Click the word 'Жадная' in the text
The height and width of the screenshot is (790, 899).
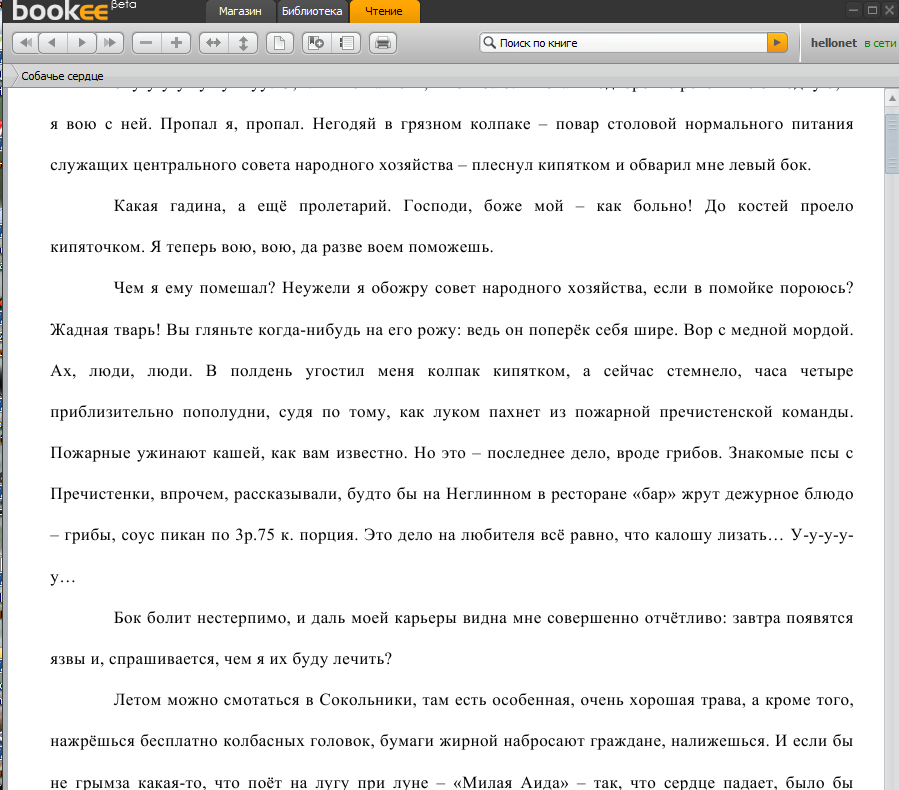79,330
